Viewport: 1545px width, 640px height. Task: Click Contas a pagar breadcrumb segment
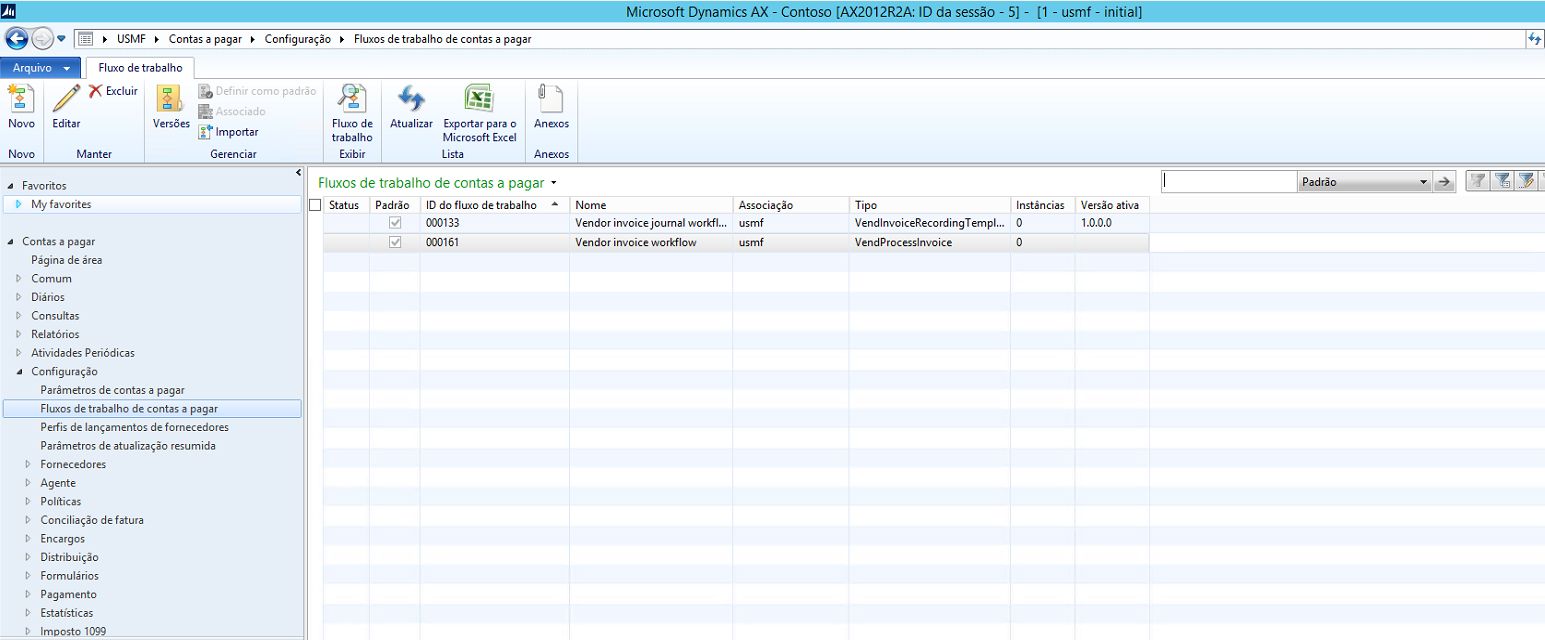pos(204,39)
